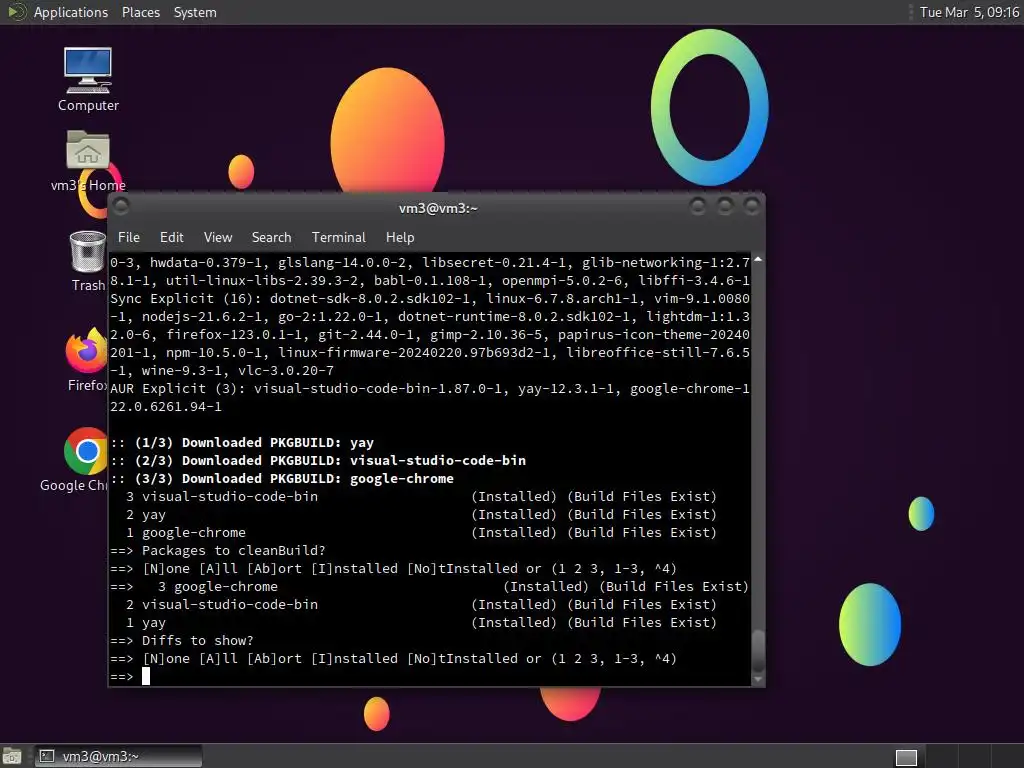Open the terminal View menu
The height and width of the screenshot is (768, 1024).
pos(217,237)
